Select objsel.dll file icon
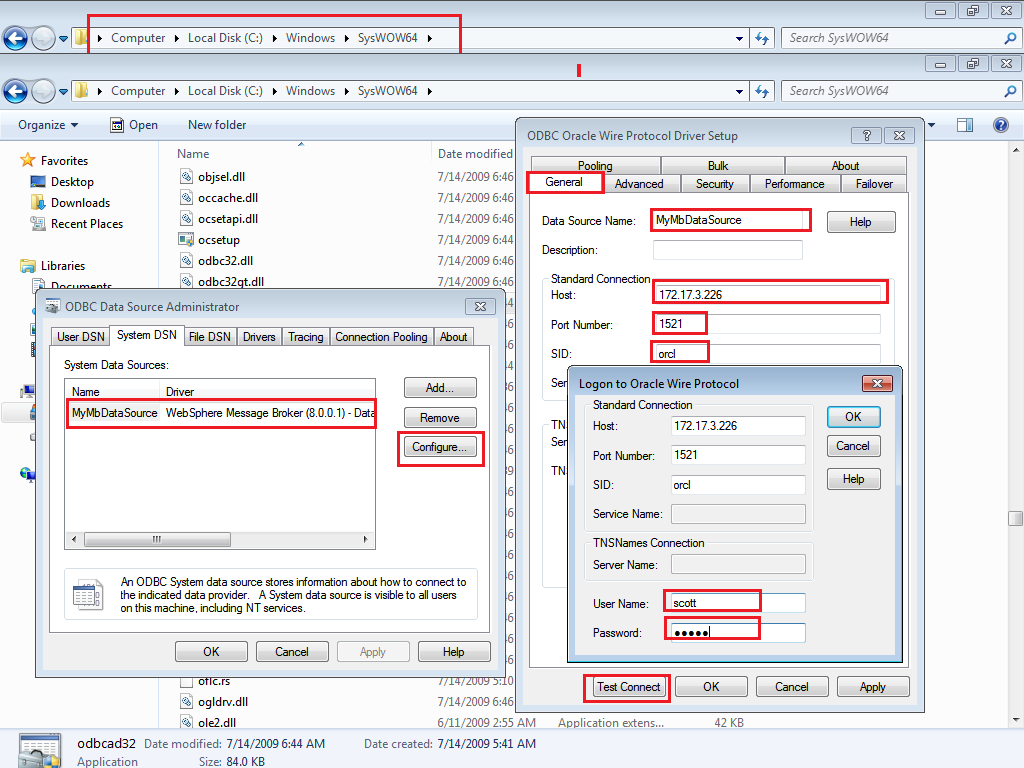1024x768 pixels. [187, 176]
